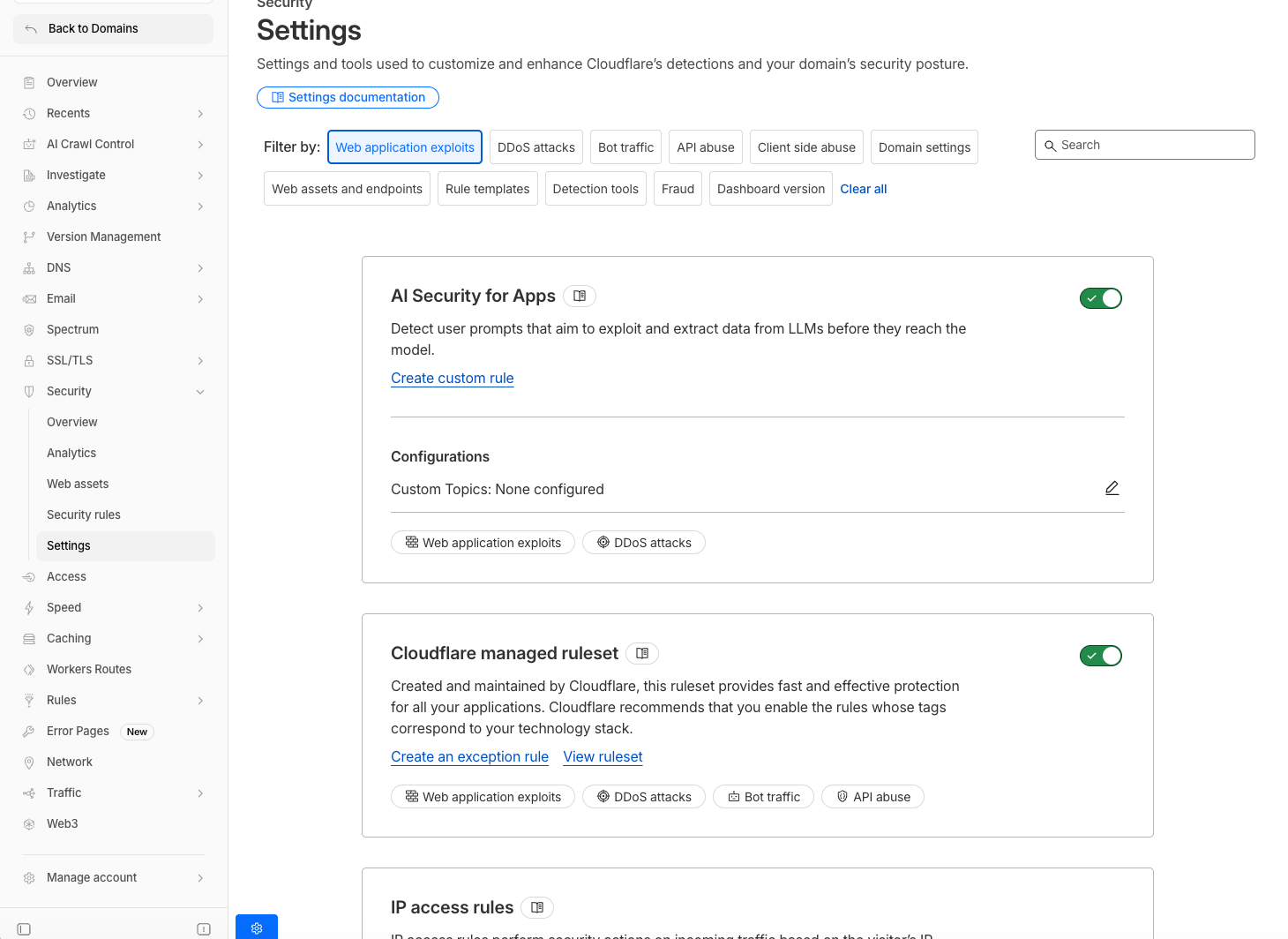Image resolution: width=1288 pixels, height=939 pixels.
Task: Collapse the sidebar using bottom-left panel icon
Action: (24, 928)
